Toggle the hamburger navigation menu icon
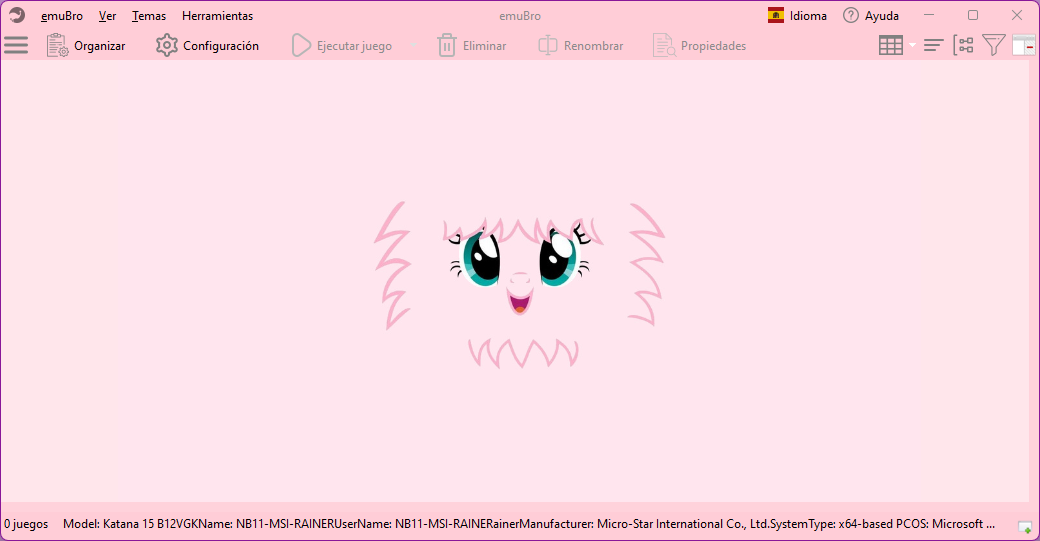 tap(16, 45)
